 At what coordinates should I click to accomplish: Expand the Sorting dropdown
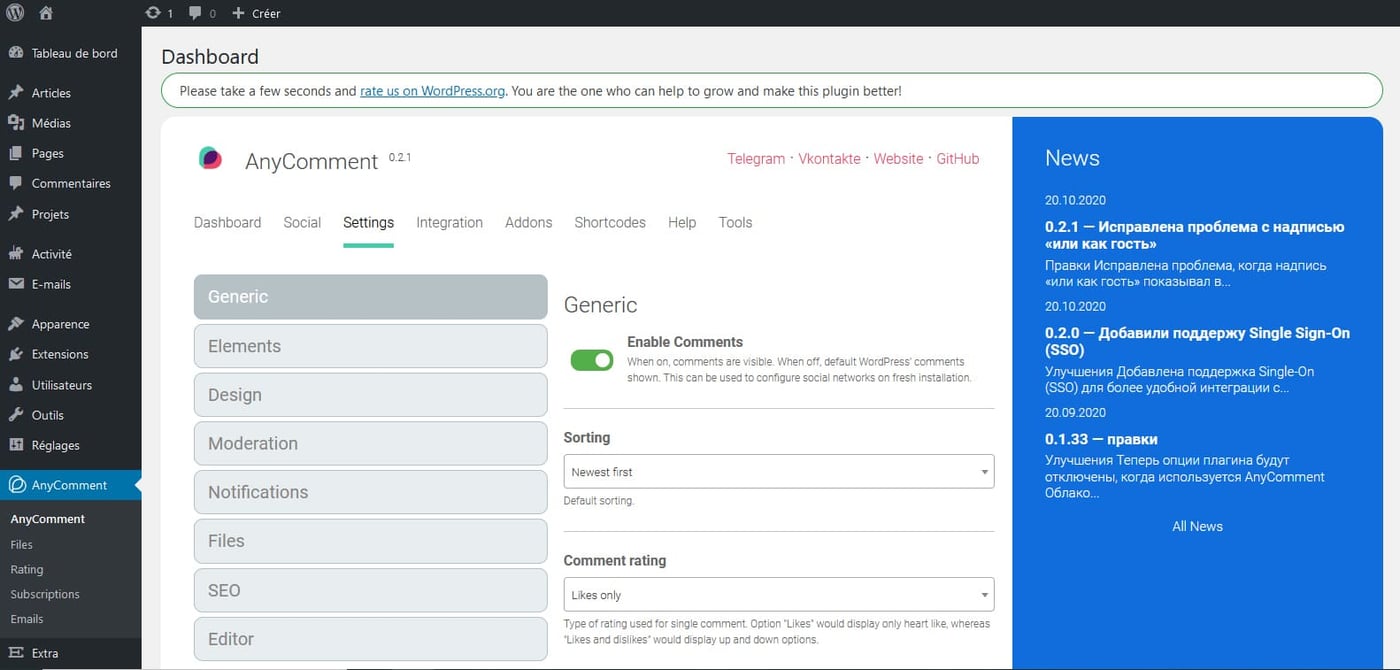tap(778, 472)
